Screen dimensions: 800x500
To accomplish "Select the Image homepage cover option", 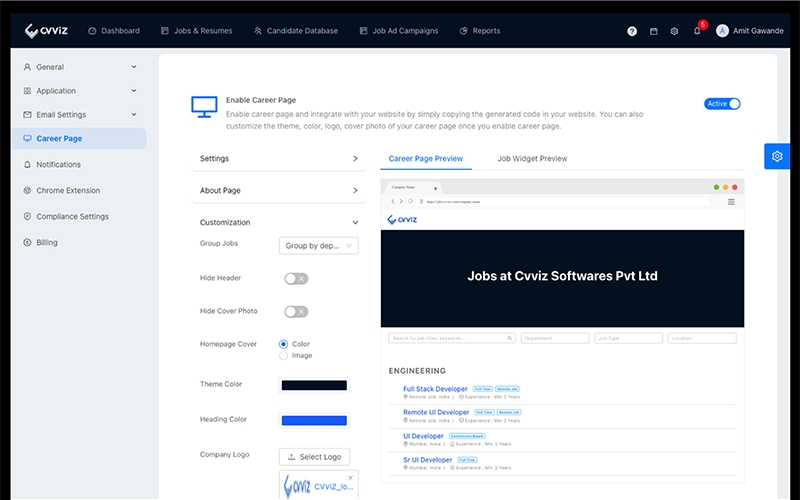I will click(x=284, y=355).
